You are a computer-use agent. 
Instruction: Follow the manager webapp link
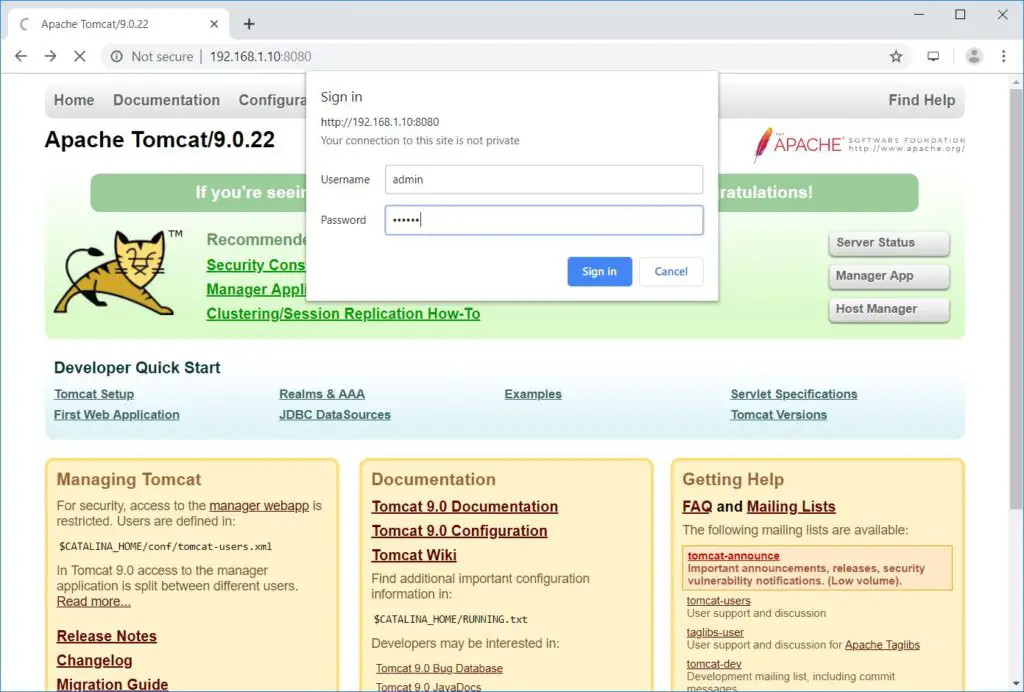pyautogui.click(x=259, y=506)
